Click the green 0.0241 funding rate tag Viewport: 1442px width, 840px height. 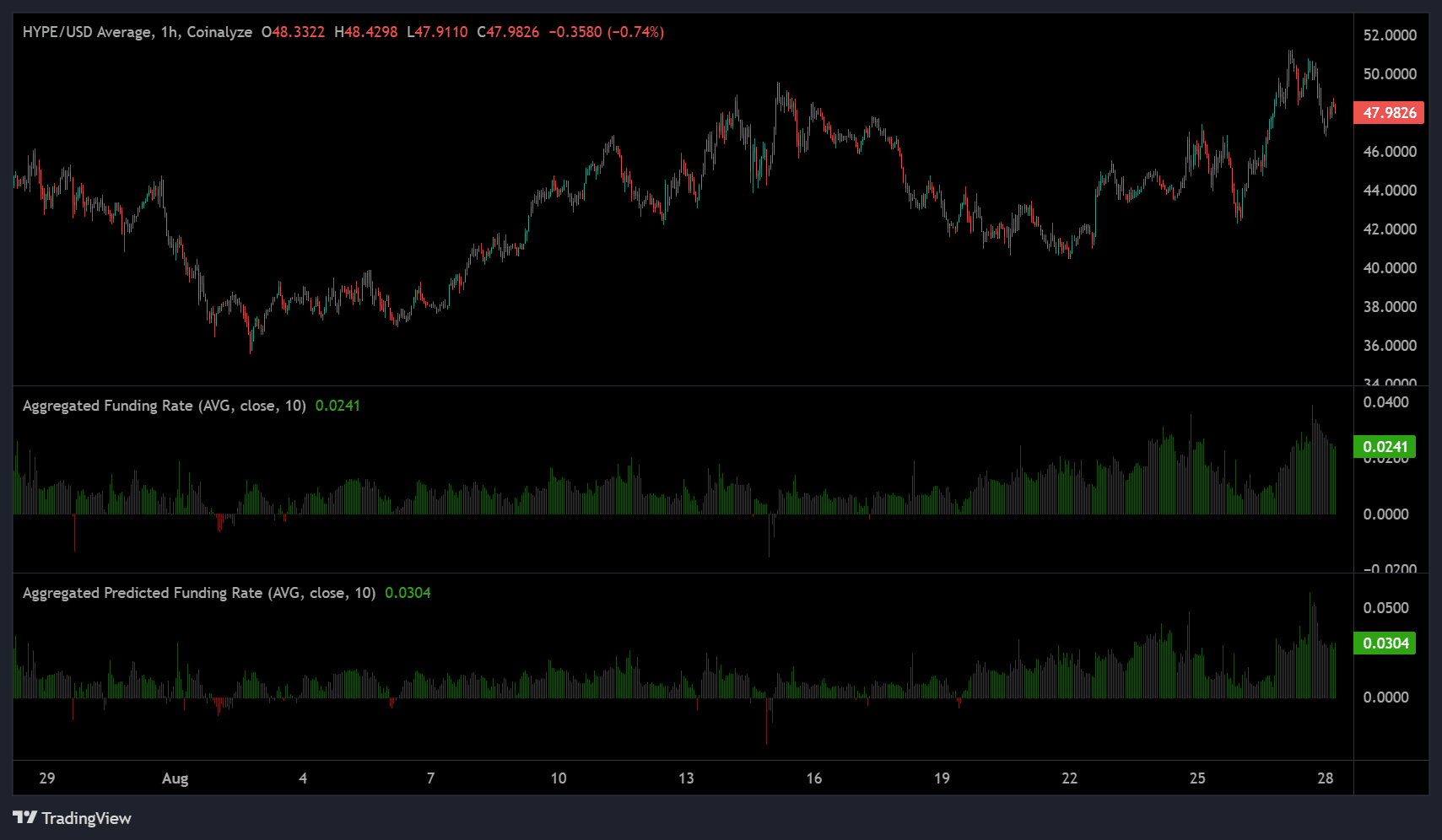click(1385, 447)
